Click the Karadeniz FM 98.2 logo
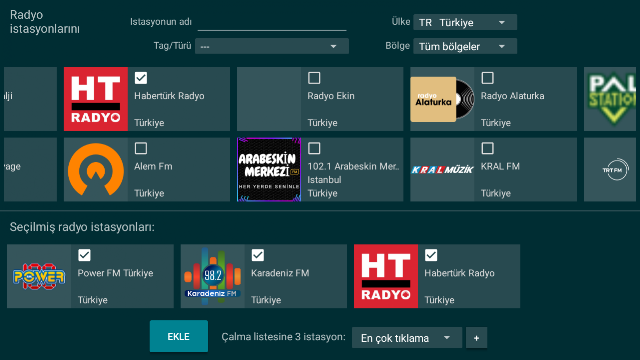 click(213, 276)
